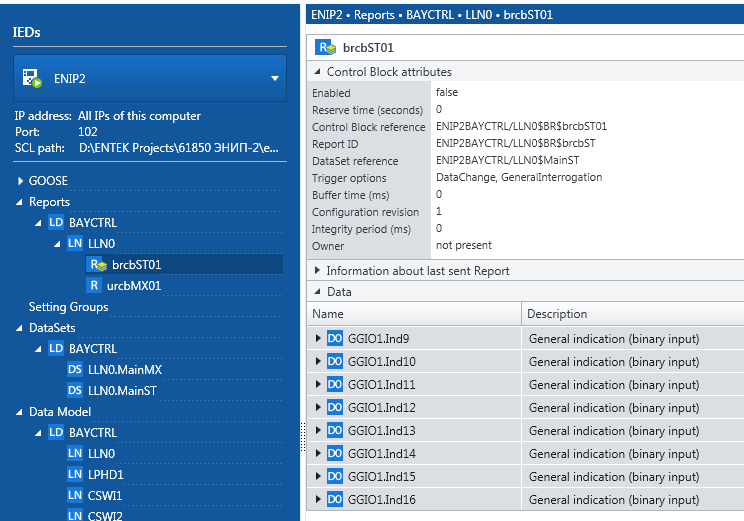Collapse the Data section
The height and width of the screenshot is (521, 744).
pos(318,292)
